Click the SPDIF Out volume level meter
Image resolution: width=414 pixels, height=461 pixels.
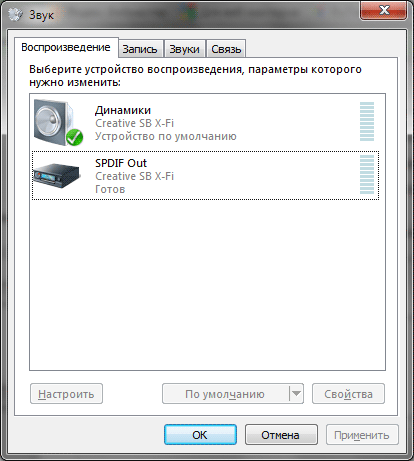pos(367,174)
